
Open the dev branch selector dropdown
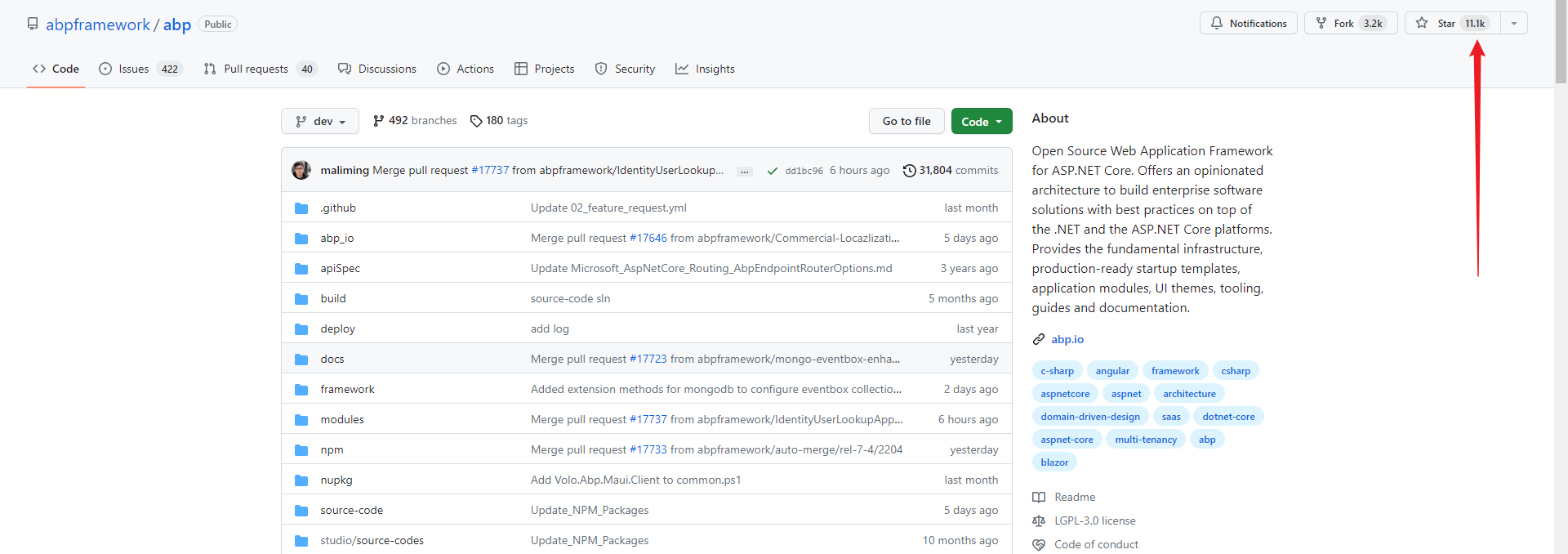[320, 121]
